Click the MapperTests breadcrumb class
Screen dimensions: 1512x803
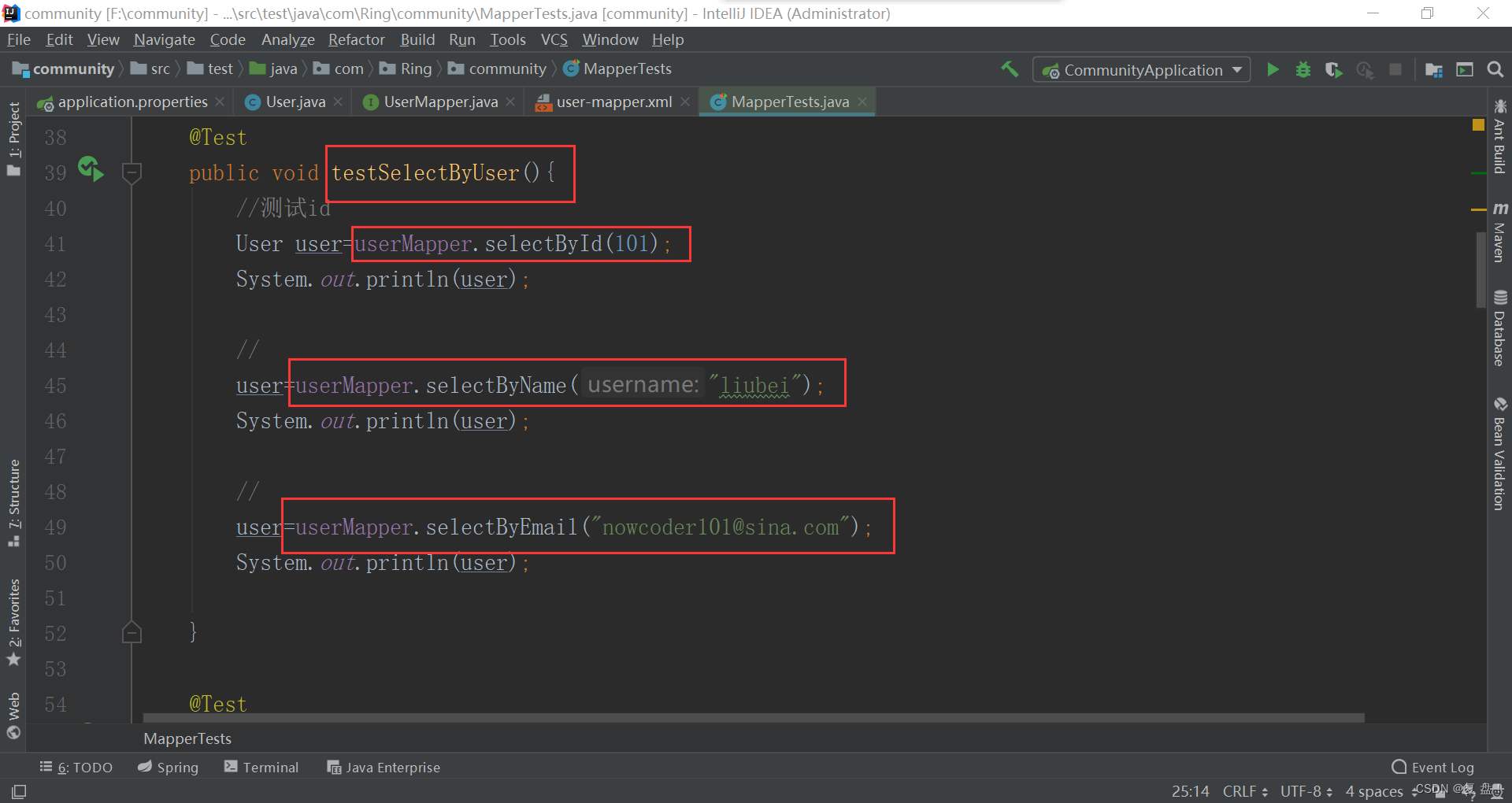(x=617, y=69)
